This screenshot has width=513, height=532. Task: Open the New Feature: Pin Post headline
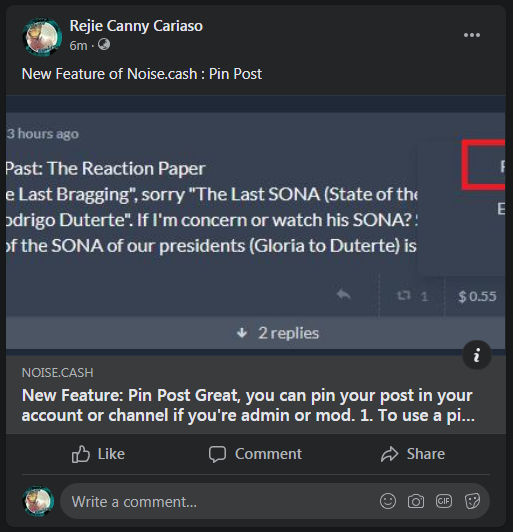click(x=248, y=405)
